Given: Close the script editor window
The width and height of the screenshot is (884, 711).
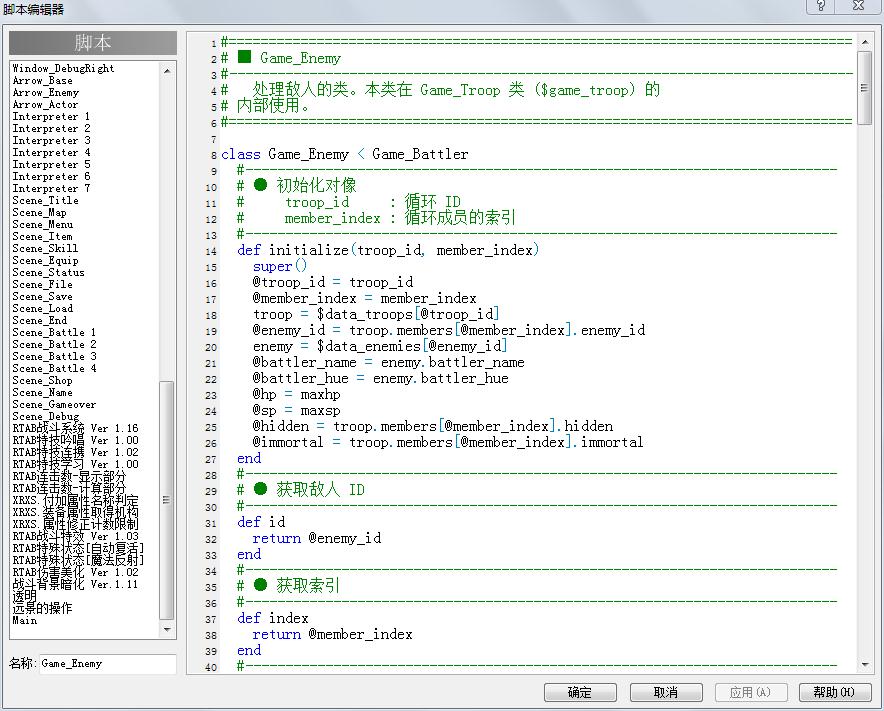Looking at the screenshot, I should coord(859,6).
